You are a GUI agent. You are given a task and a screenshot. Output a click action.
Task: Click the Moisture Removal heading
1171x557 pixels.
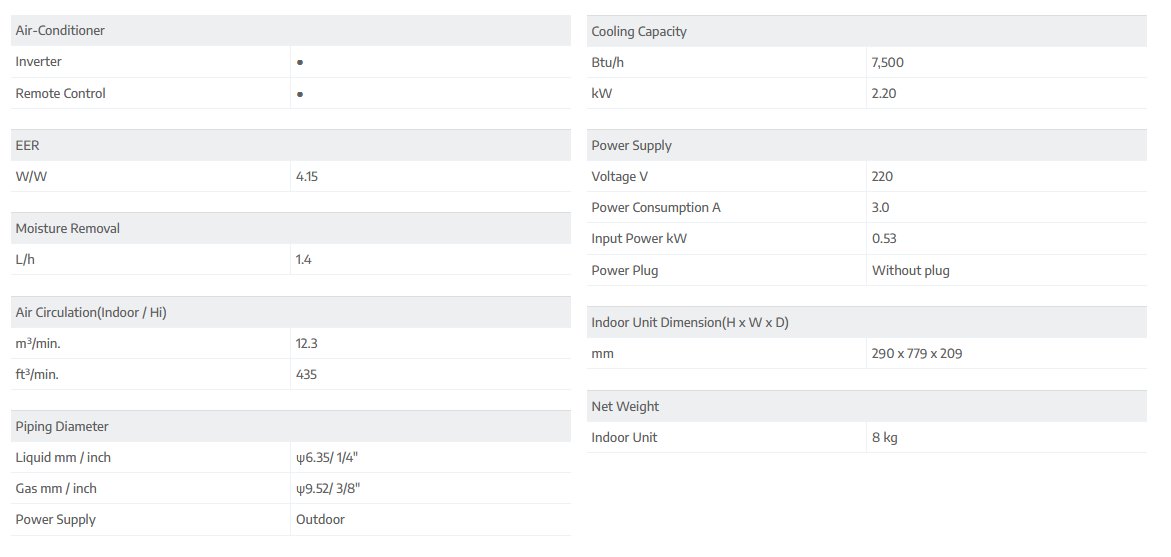(x=68, y=229)
